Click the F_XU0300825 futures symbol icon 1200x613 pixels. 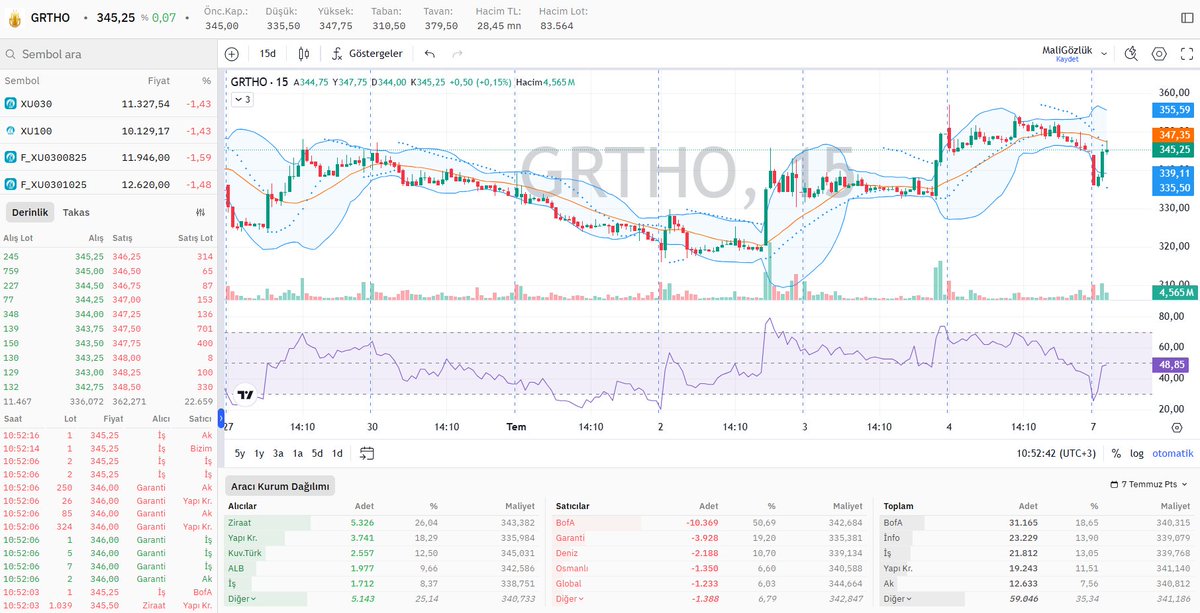click(x=10, y=157)
